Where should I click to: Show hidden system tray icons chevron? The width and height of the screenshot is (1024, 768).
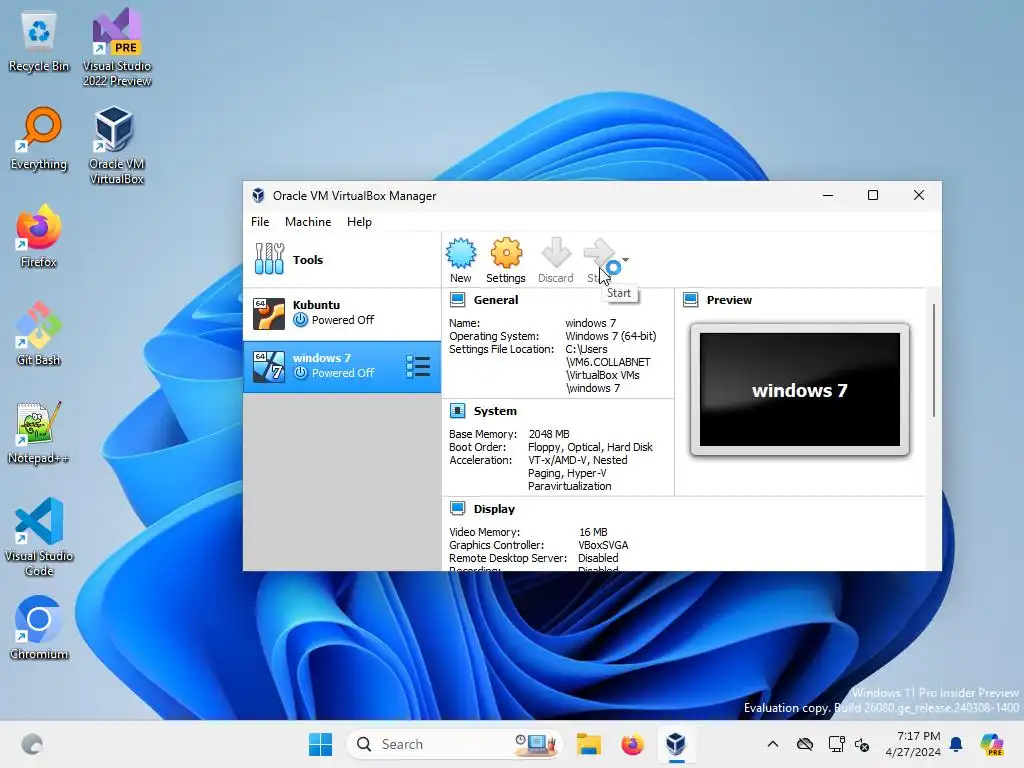773,744
